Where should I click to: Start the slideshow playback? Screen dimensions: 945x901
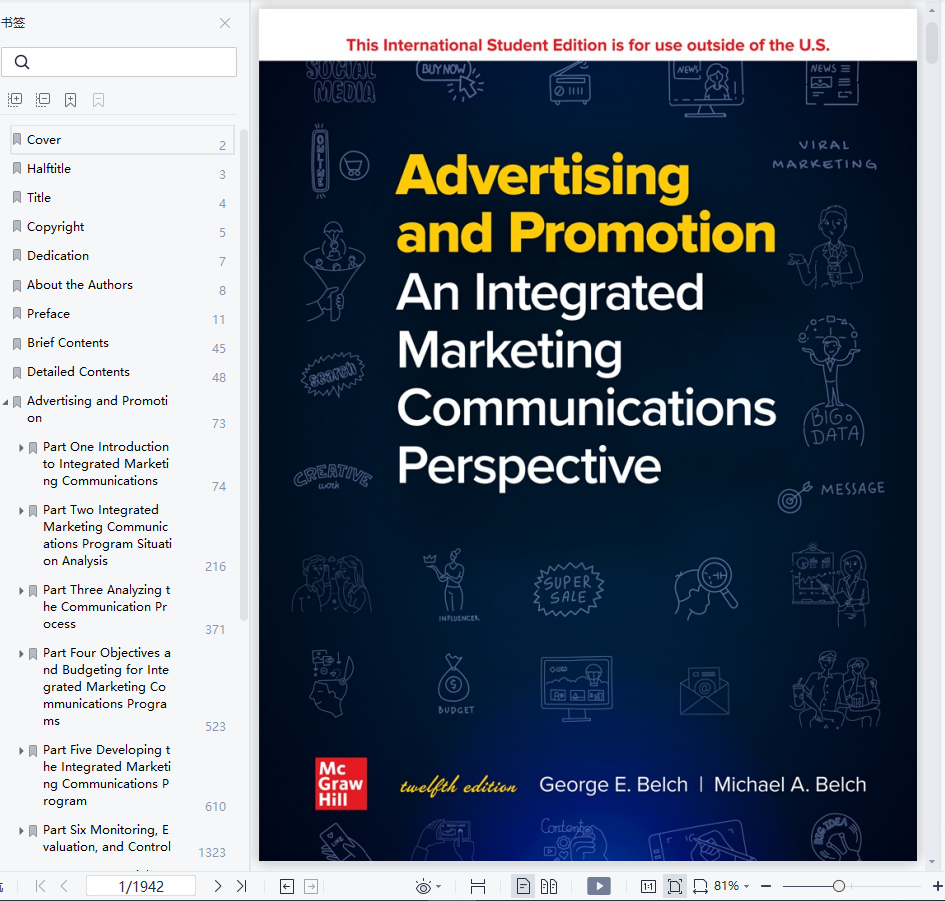click(x=599, y=886)
